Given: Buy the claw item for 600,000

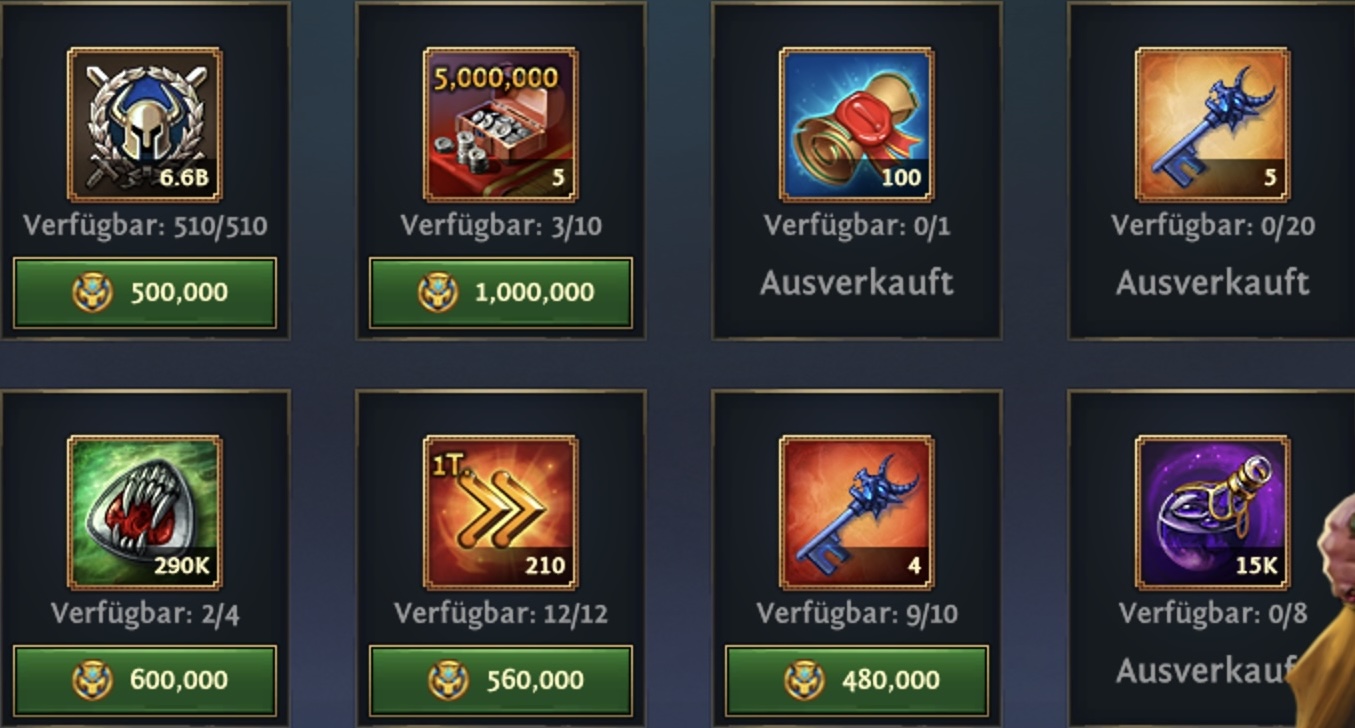Looking at the screenshot, I should click(x=145, y=681).
